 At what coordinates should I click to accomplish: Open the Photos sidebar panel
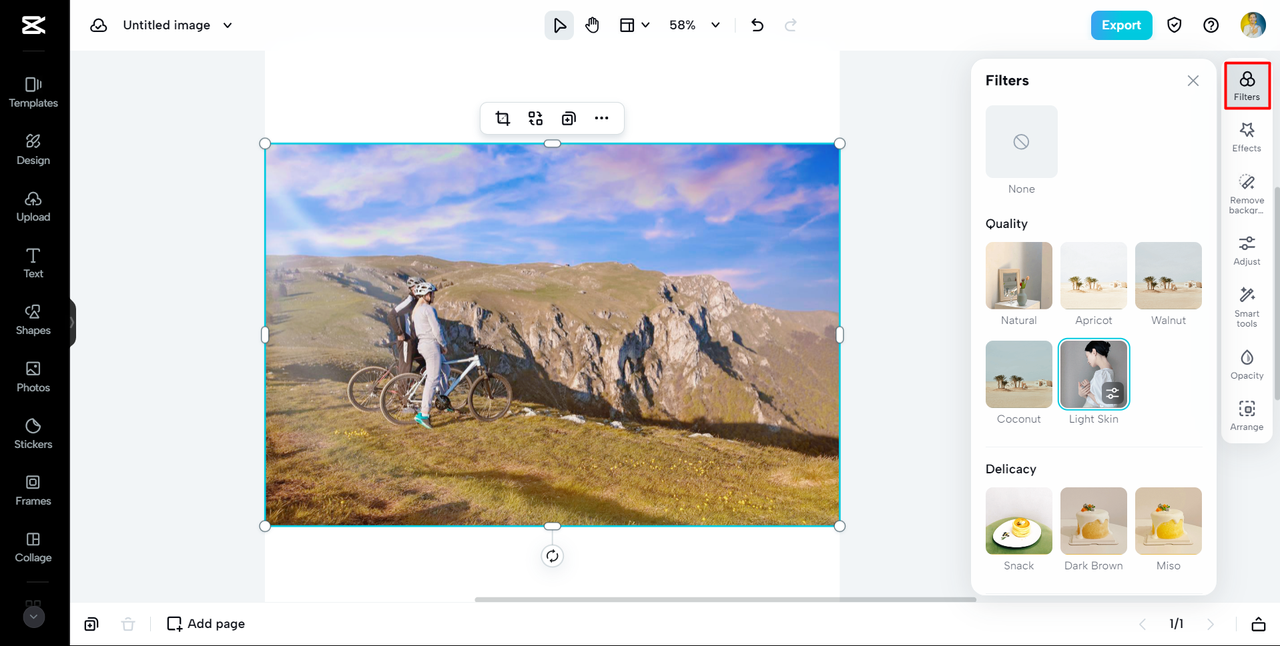(33, 377)
